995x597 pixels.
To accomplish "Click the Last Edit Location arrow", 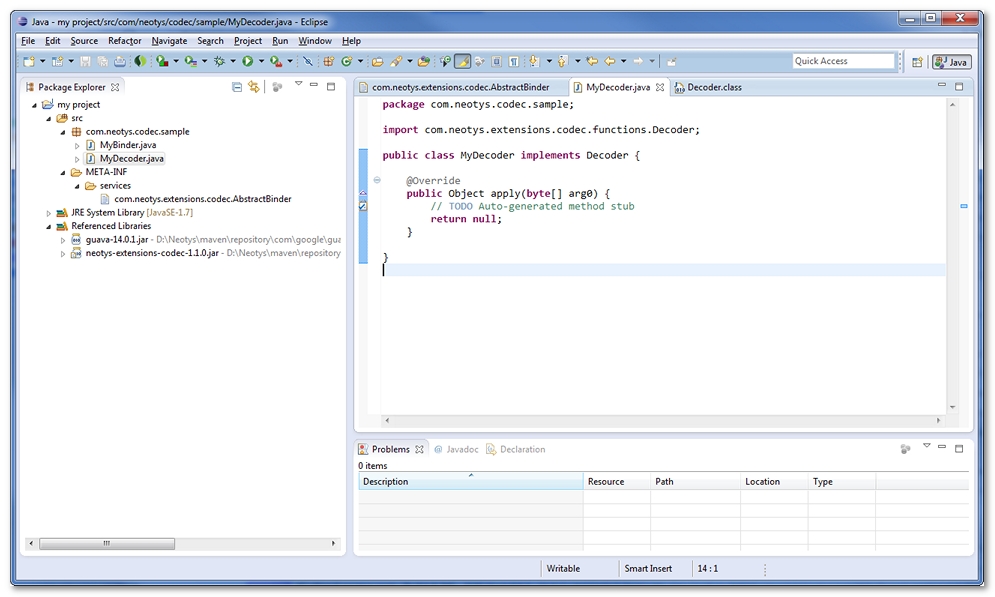I will click(x=592, y=62).
